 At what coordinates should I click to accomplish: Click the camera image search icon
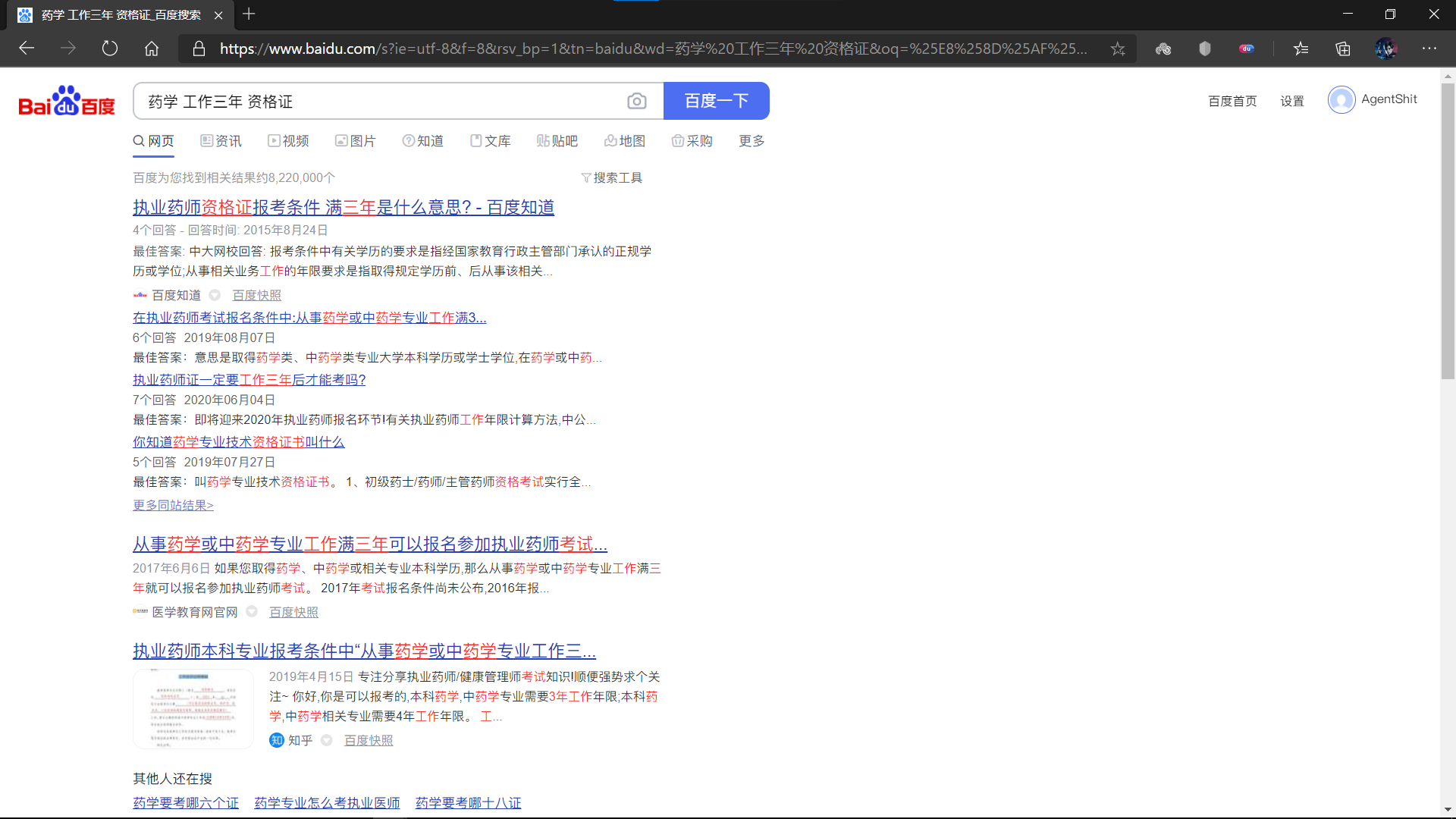(637, 101)
